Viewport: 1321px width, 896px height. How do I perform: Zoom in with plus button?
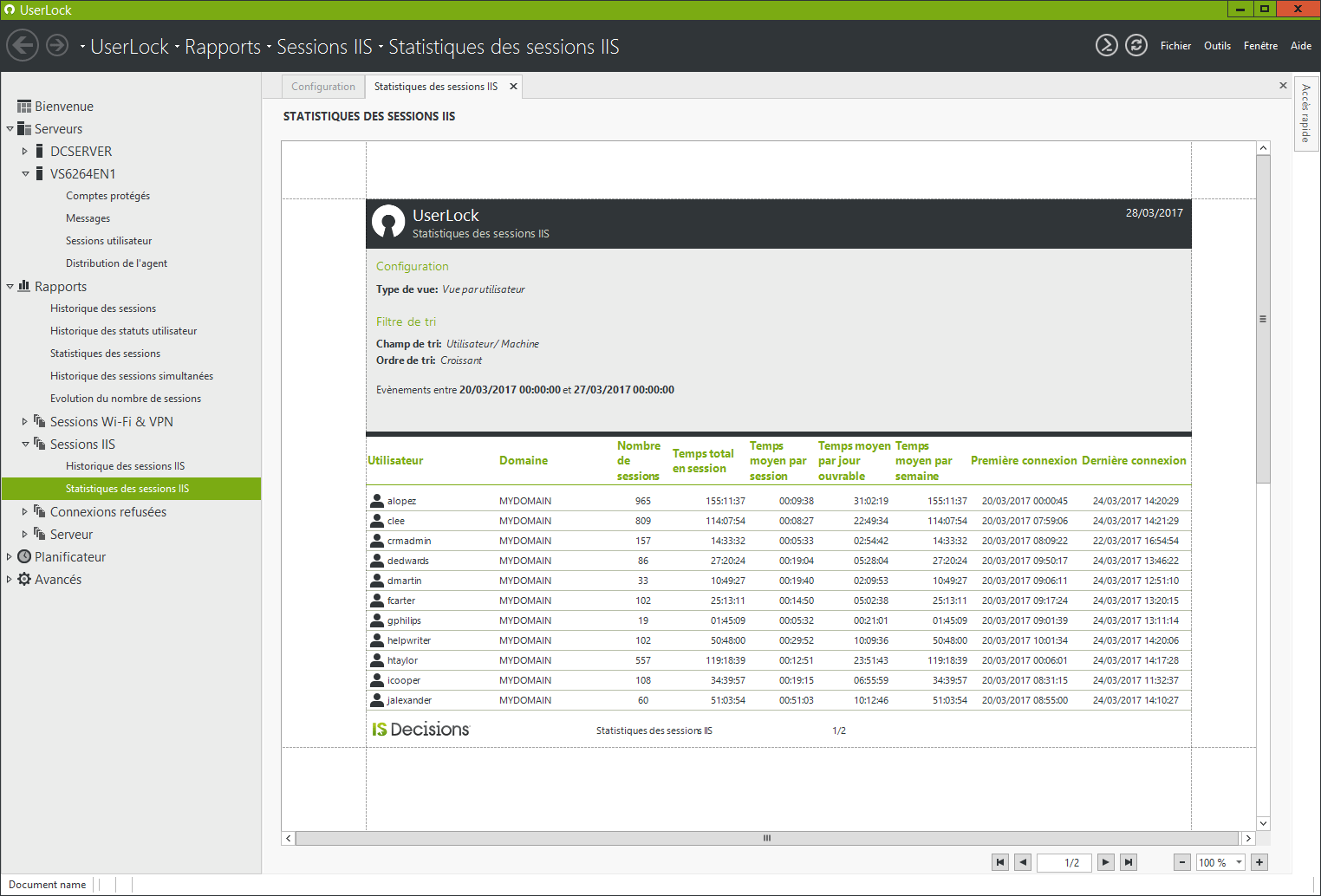click(x=1259, y=862)
